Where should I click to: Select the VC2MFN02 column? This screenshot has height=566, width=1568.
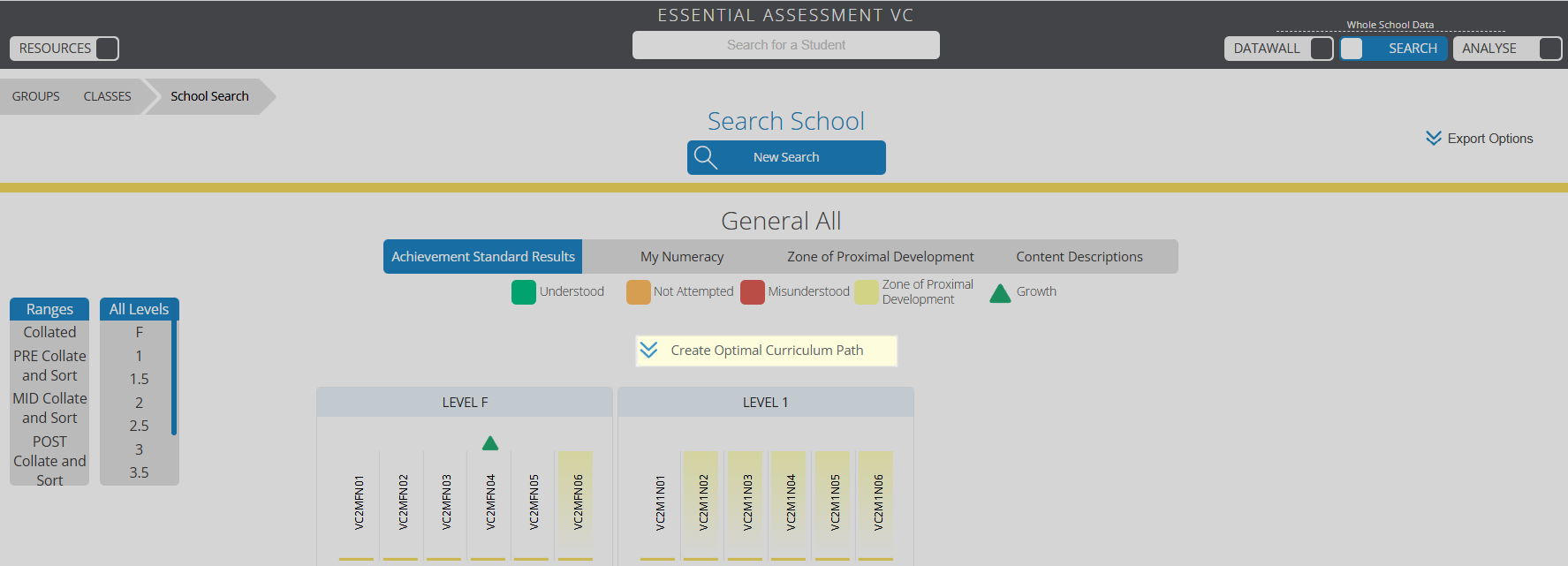[401, 504]
